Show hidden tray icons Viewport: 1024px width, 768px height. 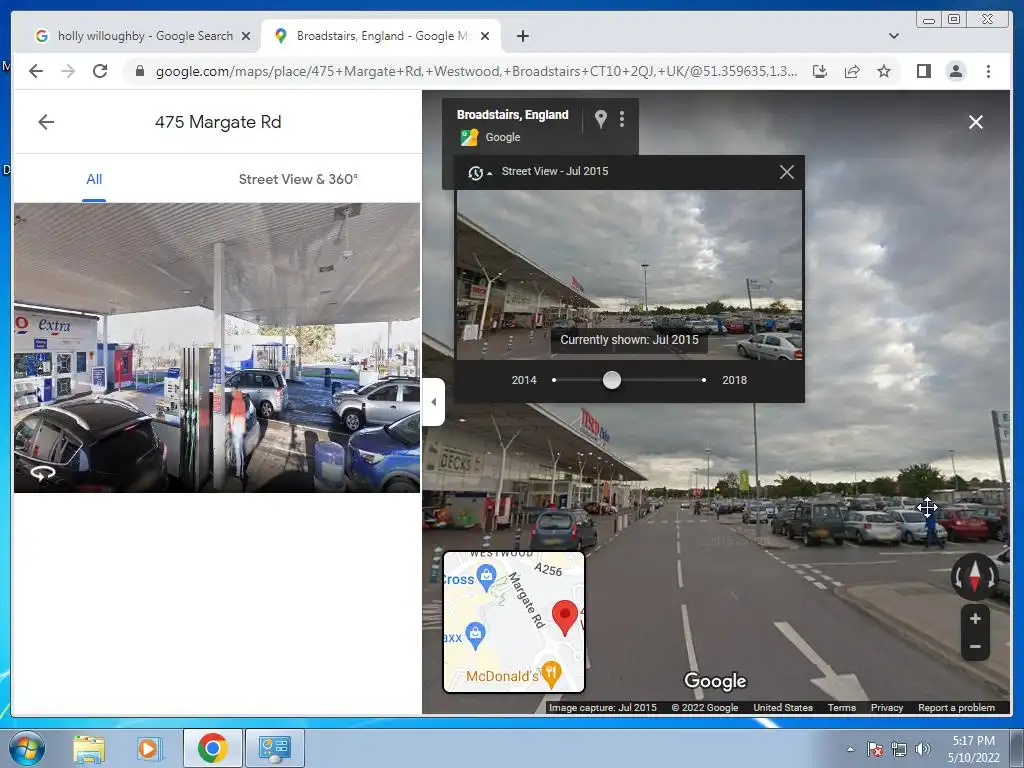point(850,749)
